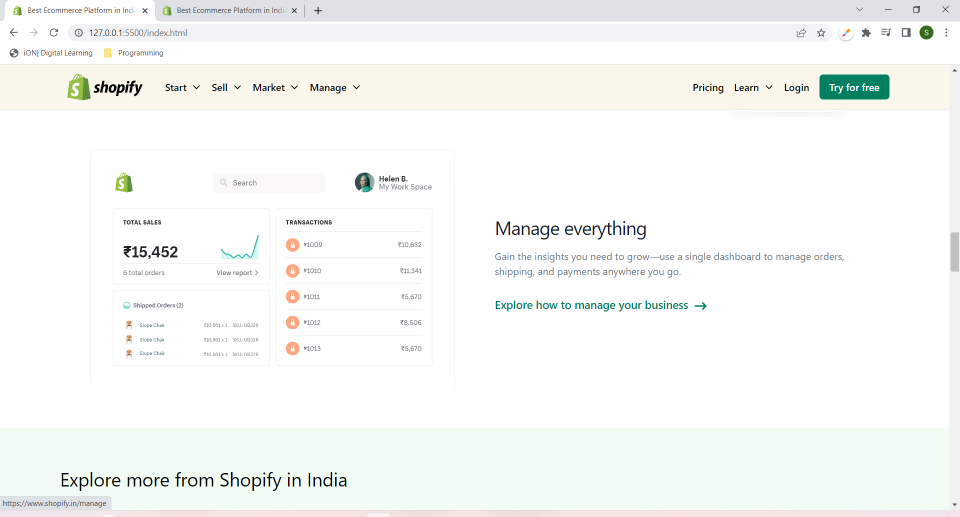Click transaction #1013 lock icon
Viewport: 960px width, 517px height.
(293, 349)
